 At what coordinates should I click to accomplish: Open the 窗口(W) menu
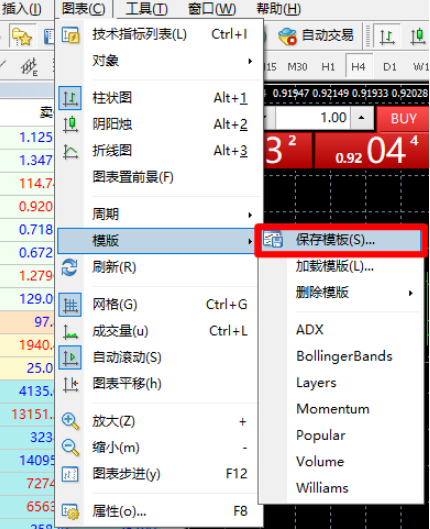coord(212,8)
